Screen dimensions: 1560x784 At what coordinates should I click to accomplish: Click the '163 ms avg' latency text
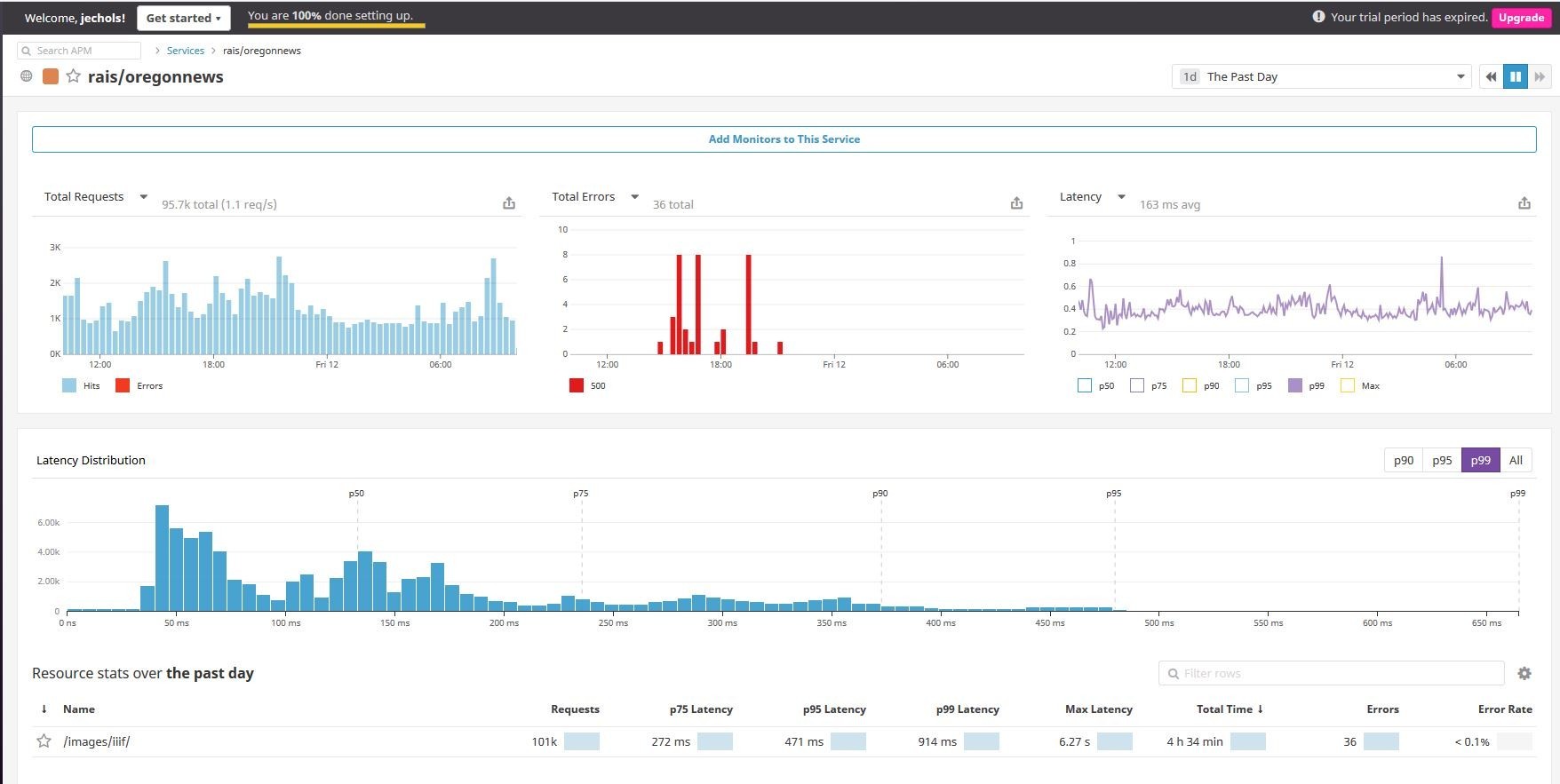click(1170, 204)
